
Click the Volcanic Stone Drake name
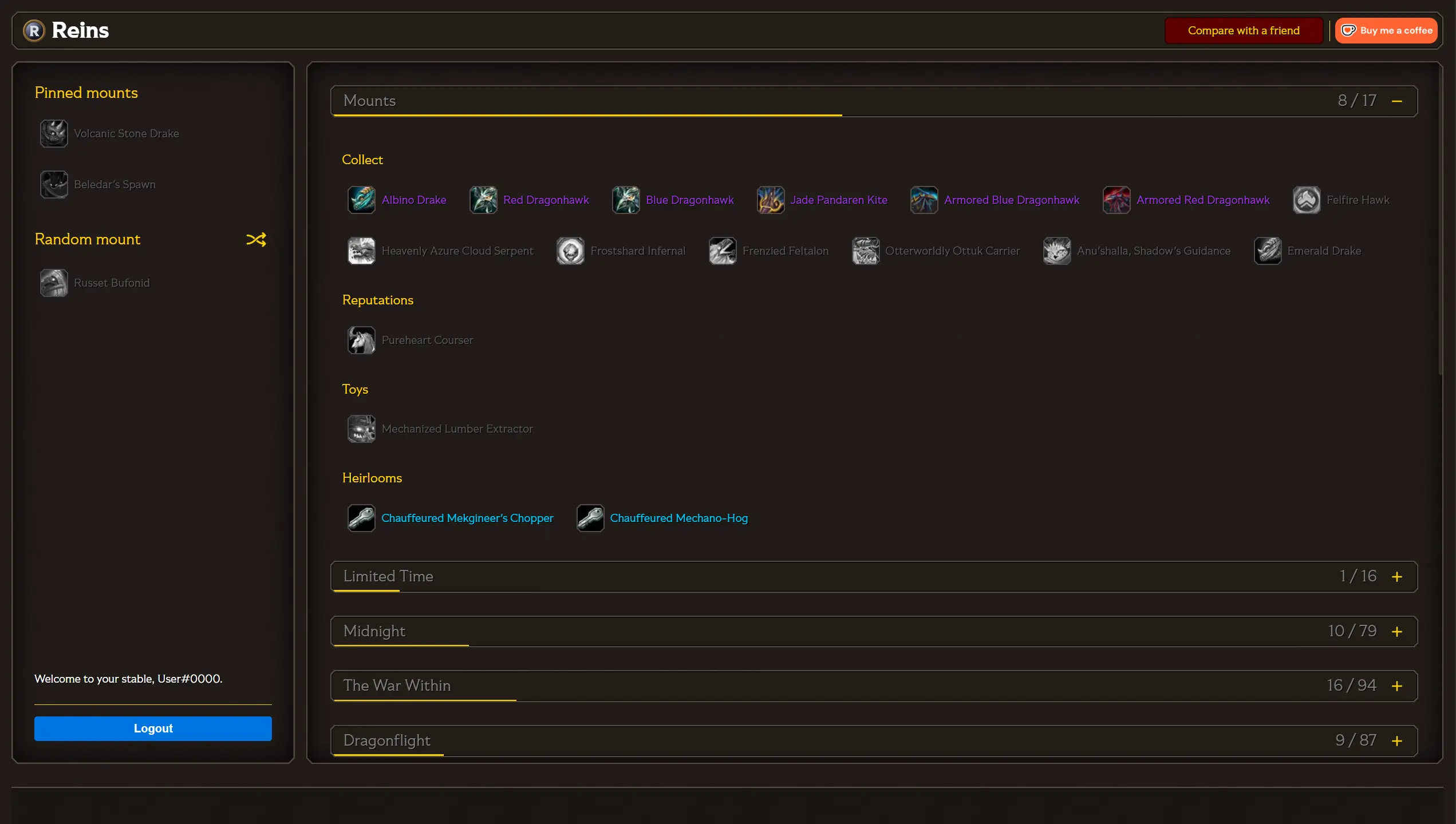[127, 133]
